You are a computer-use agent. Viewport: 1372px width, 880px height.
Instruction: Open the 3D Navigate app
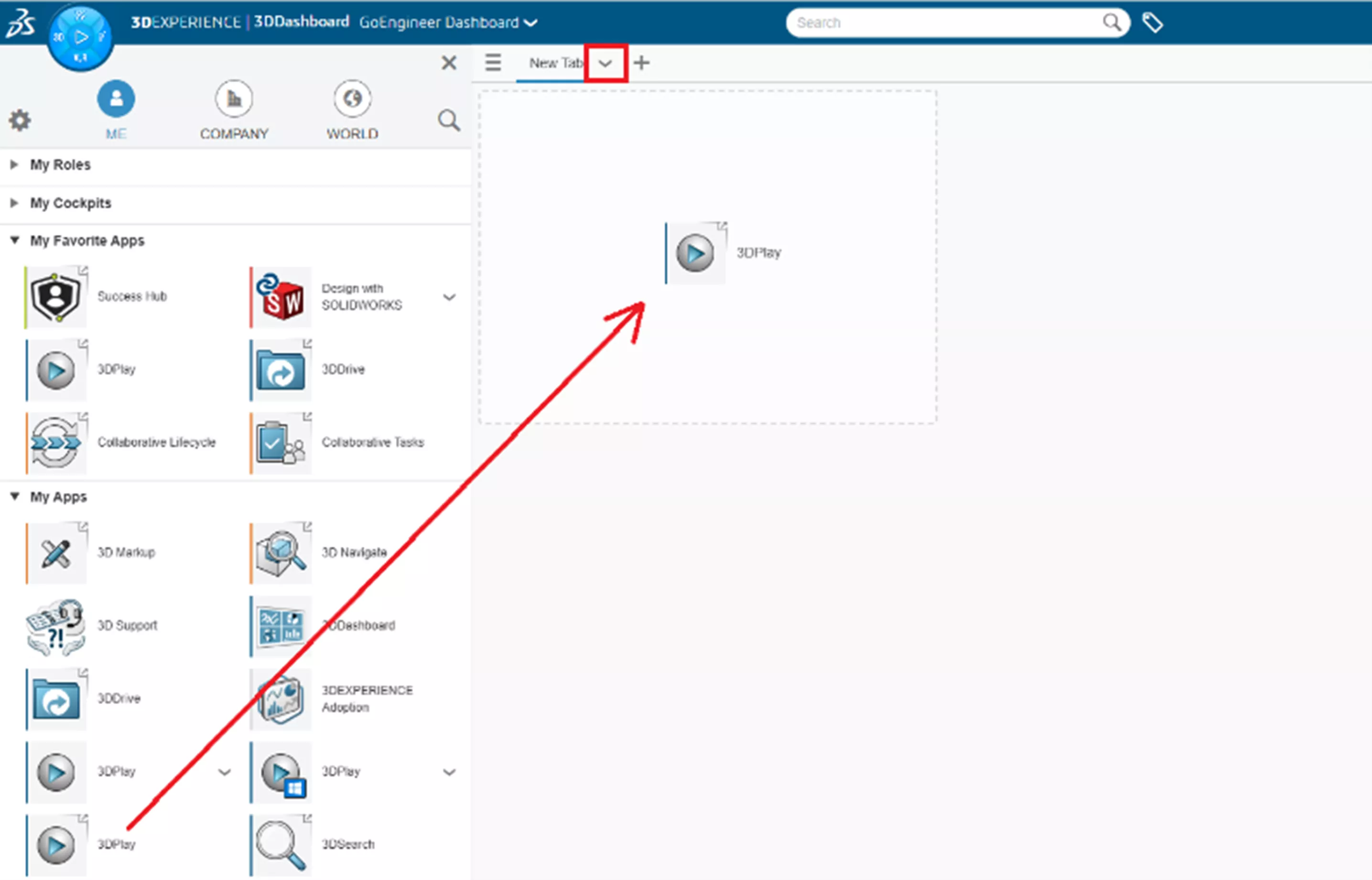[x=280, y=552]
